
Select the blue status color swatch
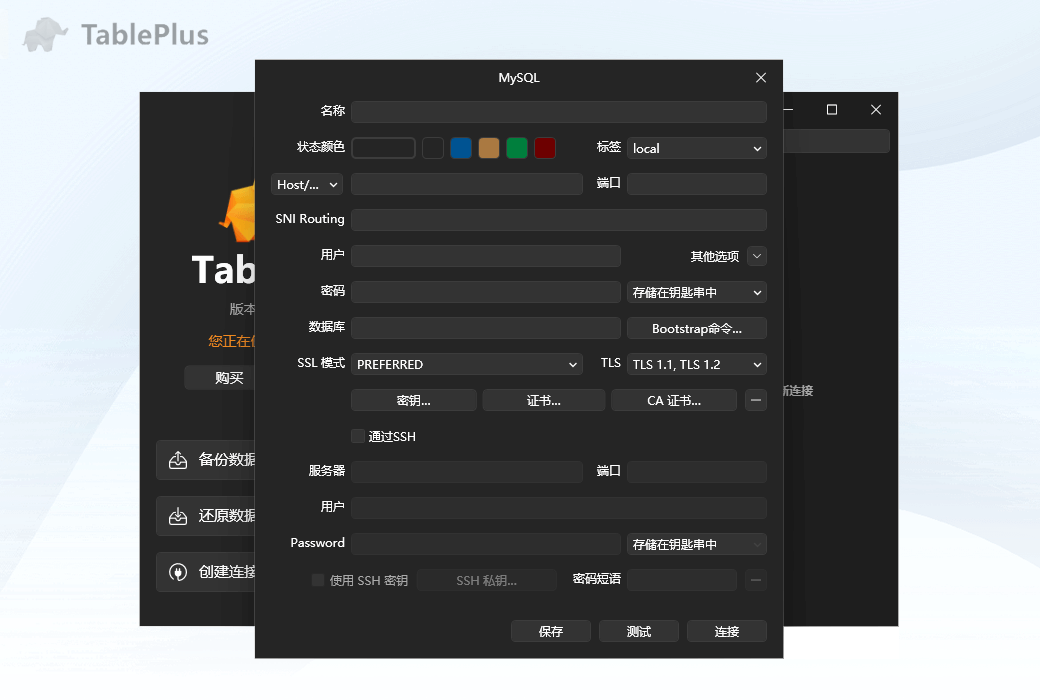pos(461,147)
